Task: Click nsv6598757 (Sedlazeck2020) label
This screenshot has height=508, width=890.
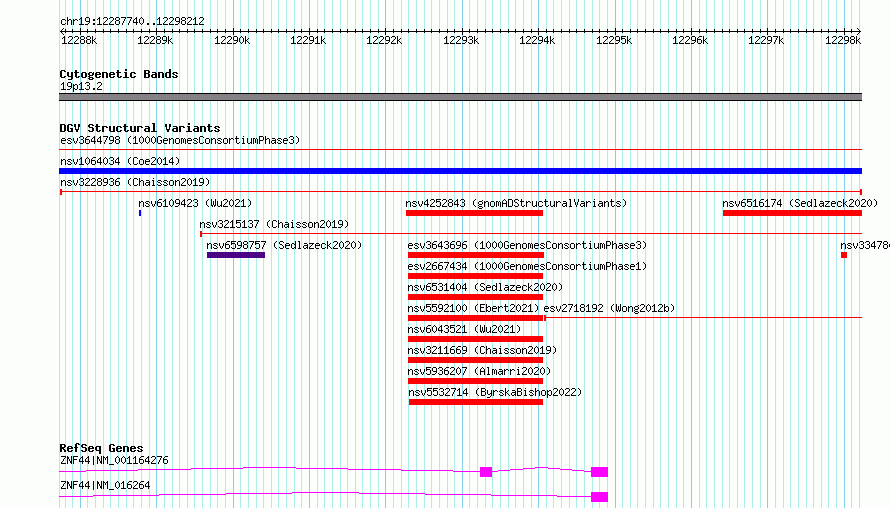Action: (284, 245)
